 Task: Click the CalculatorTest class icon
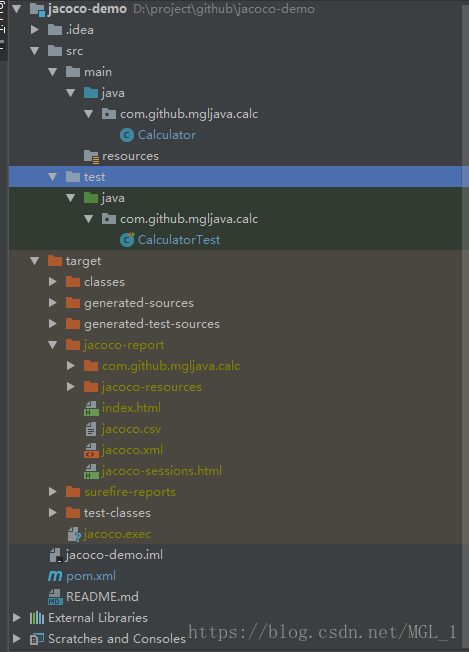click(127, 240)
